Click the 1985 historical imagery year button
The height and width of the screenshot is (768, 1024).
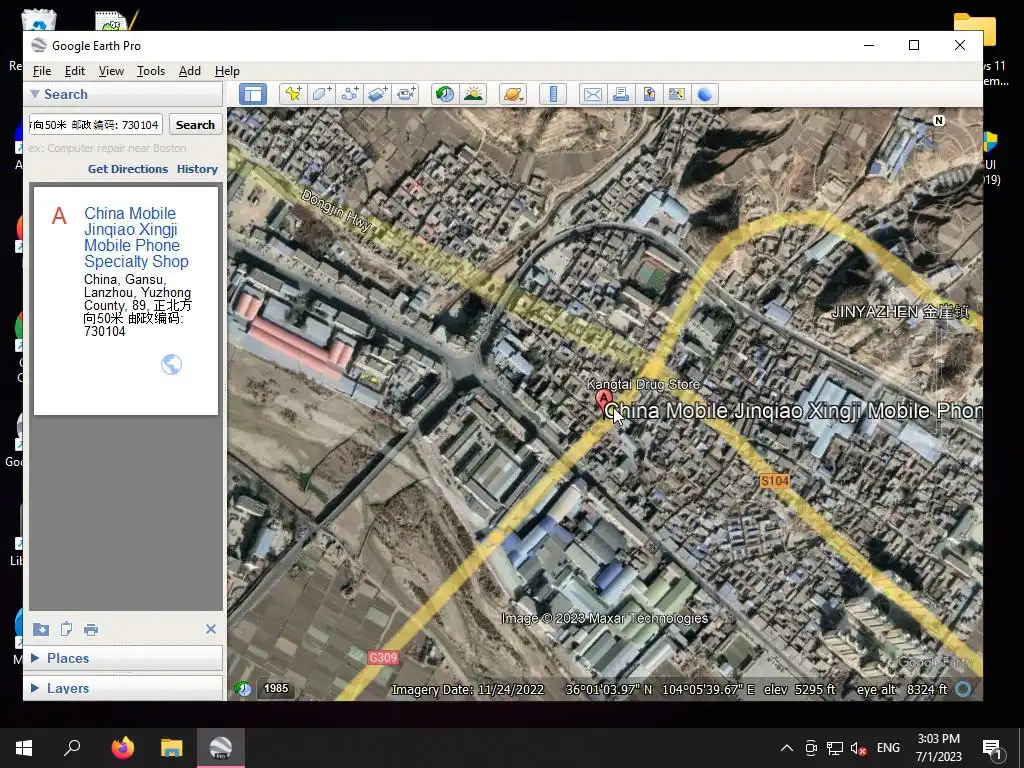coord(276,688)
